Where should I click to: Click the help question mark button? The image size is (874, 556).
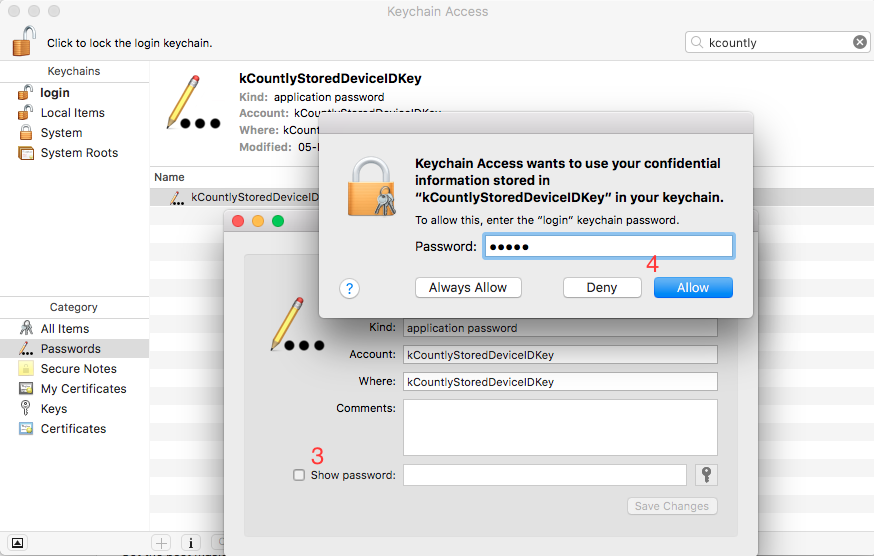point(349,288)
